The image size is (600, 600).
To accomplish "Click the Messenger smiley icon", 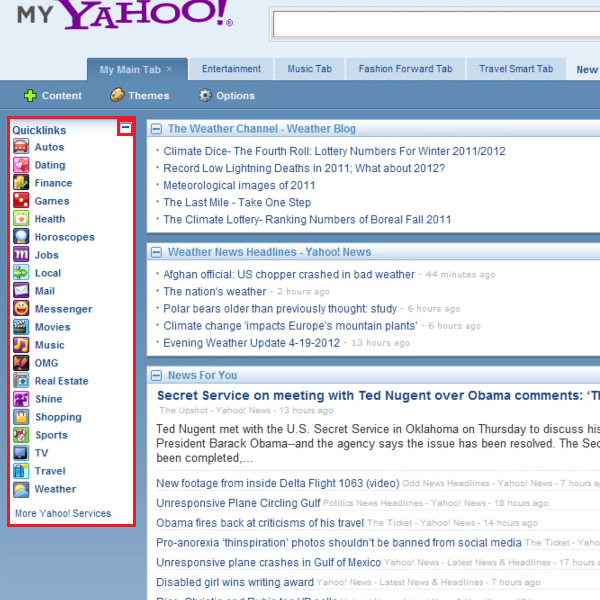I will click(x=21, y=308).
